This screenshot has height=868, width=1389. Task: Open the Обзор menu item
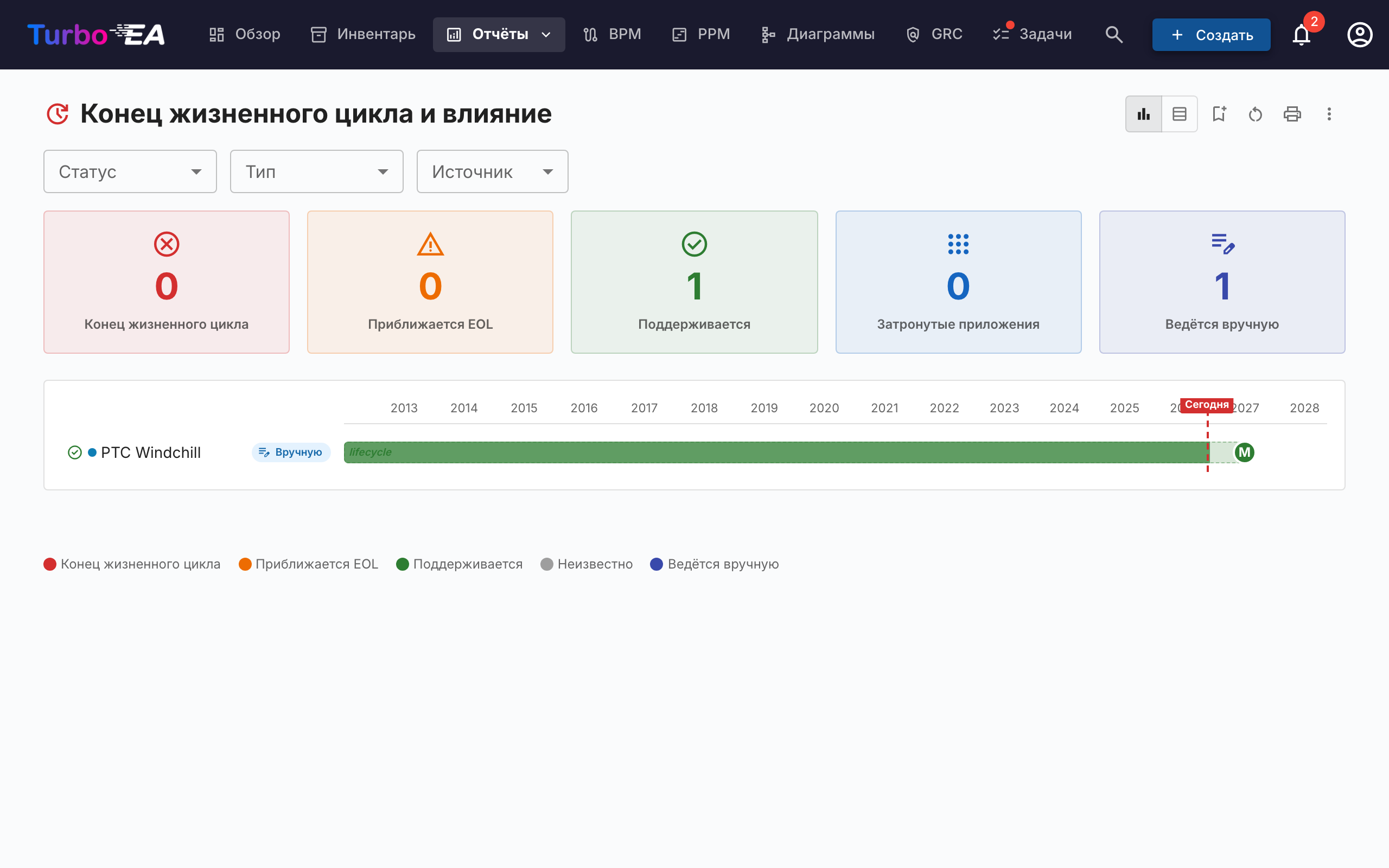tap(245, 34)
